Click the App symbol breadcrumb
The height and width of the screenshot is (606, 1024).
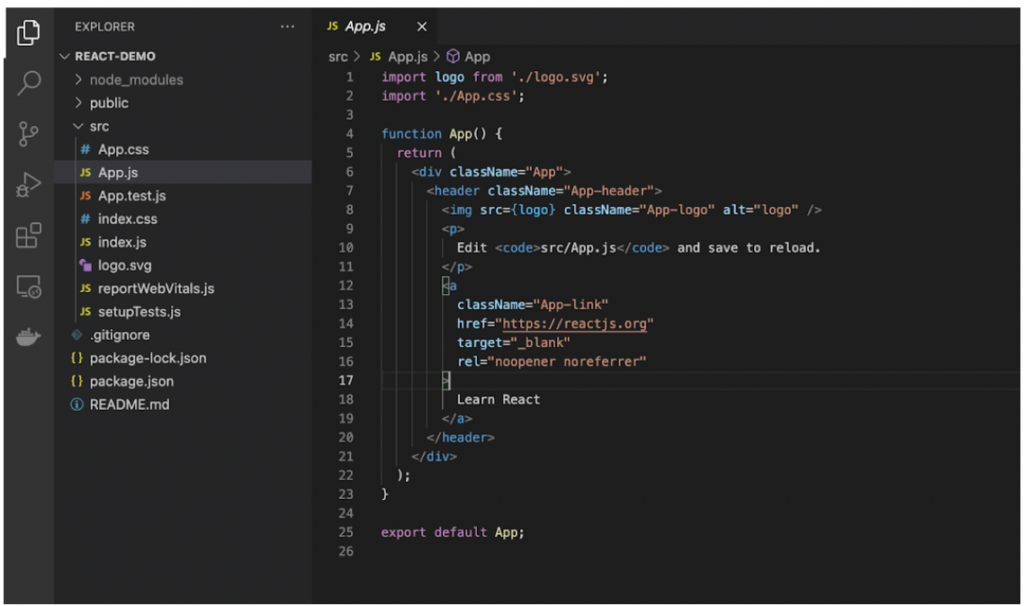[x=468, y=57]
